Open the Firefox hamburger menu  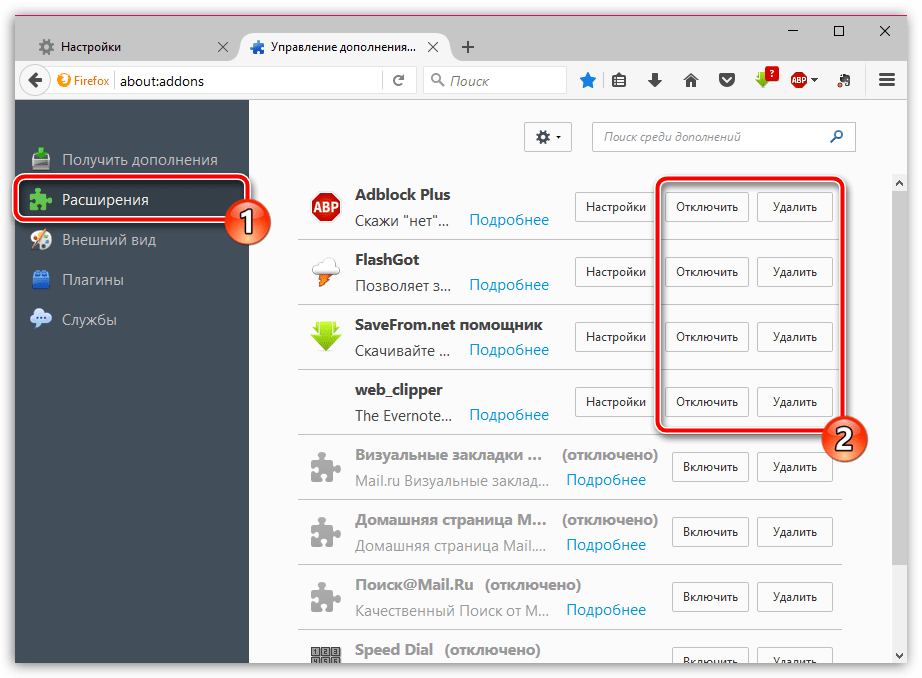pos(886,80)
